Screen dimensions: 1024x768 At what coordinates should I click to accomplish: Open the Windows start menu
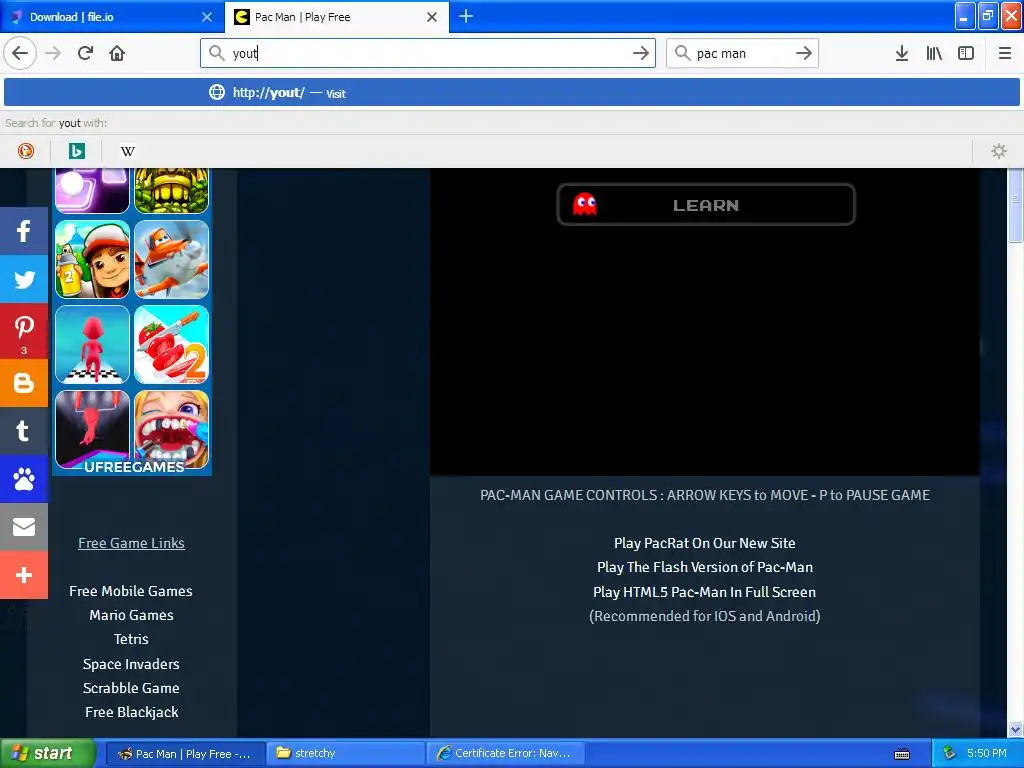click(47, 753)
